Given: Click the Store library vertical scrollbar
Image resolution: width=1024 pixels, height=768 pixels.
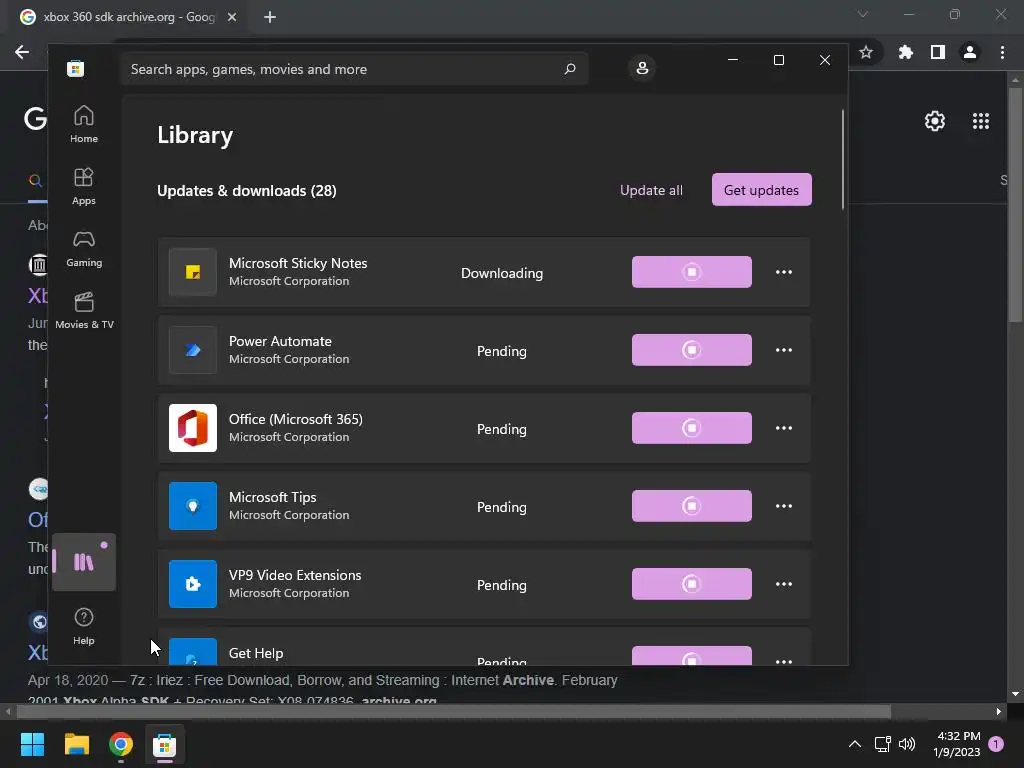Looking at the screenshot, I should point(843,159).
